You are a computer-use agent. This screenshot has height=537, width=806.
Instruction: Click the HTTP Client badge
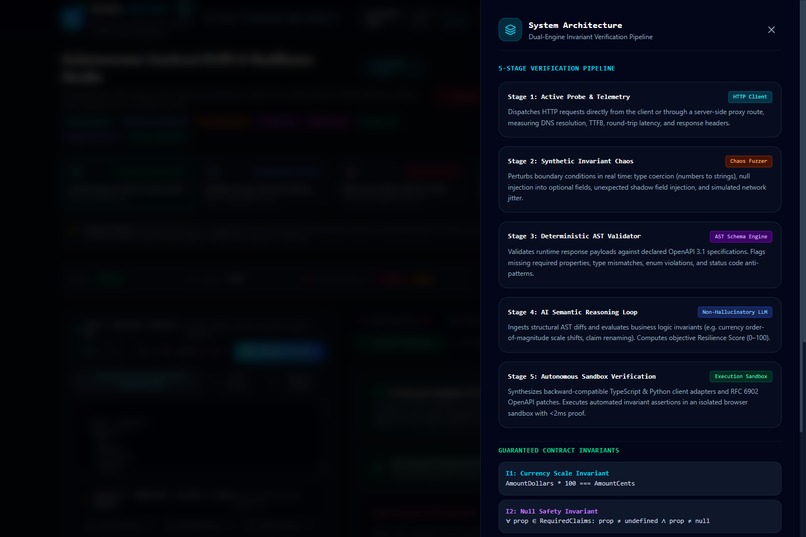(749, 97)
